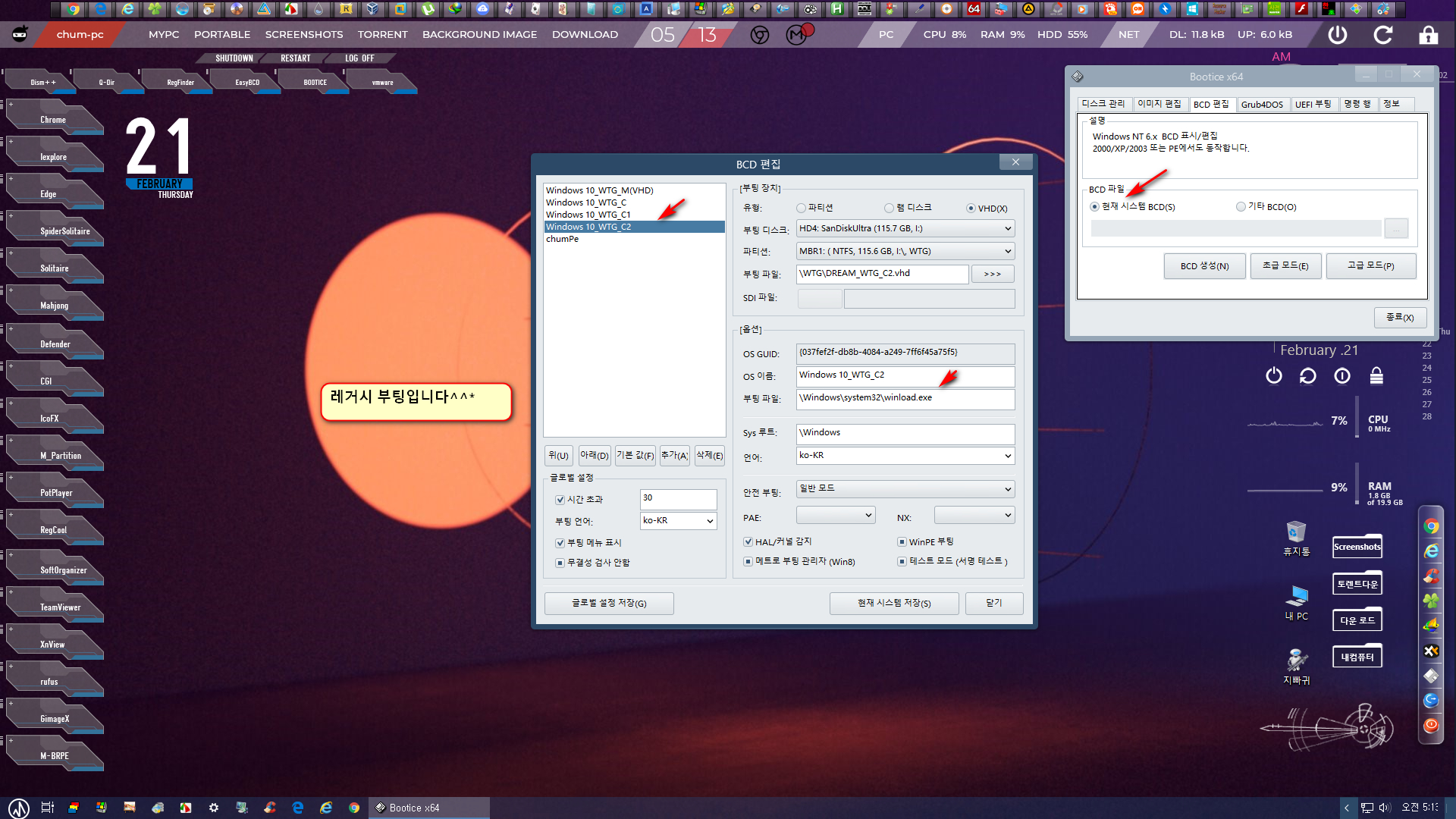Click the power icon in top bar
This screenshot has height=819, width=1456.
tap(1338, 35)
